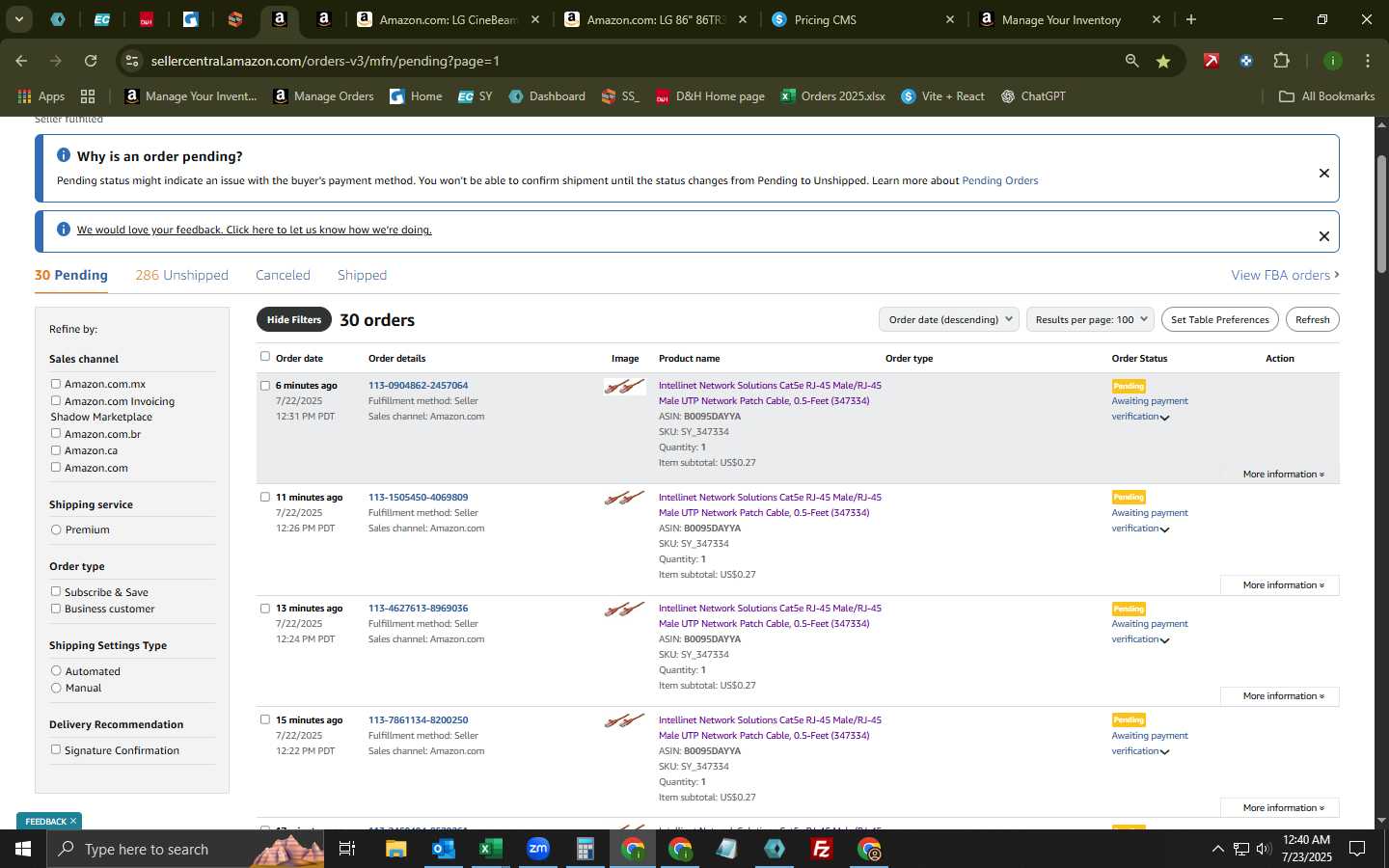This screenshot has width=1389, height=868.
Task: Switch to LG CineBeam Amazon browser tab
Action: pos(449,19)
